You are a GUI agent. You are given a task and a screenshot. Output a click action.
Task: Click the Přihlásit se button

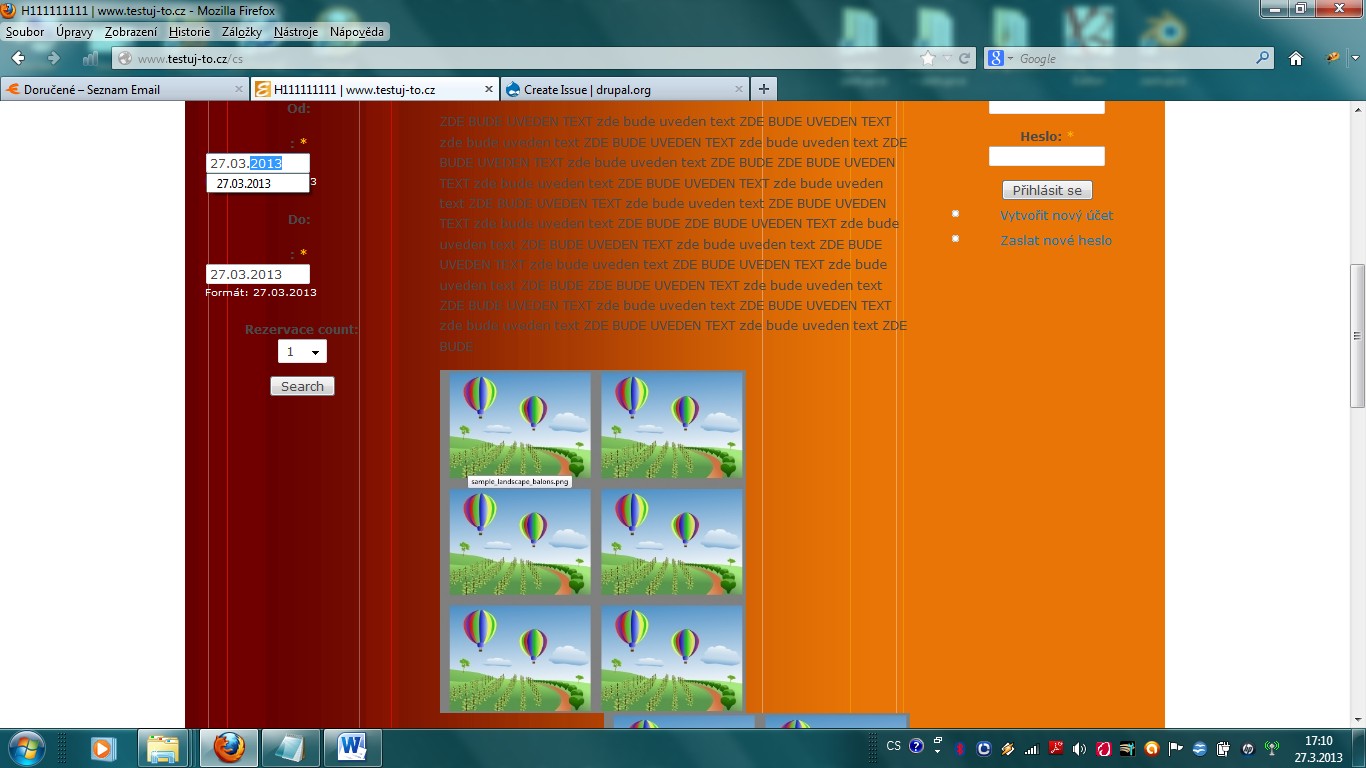click(1047, 190)
